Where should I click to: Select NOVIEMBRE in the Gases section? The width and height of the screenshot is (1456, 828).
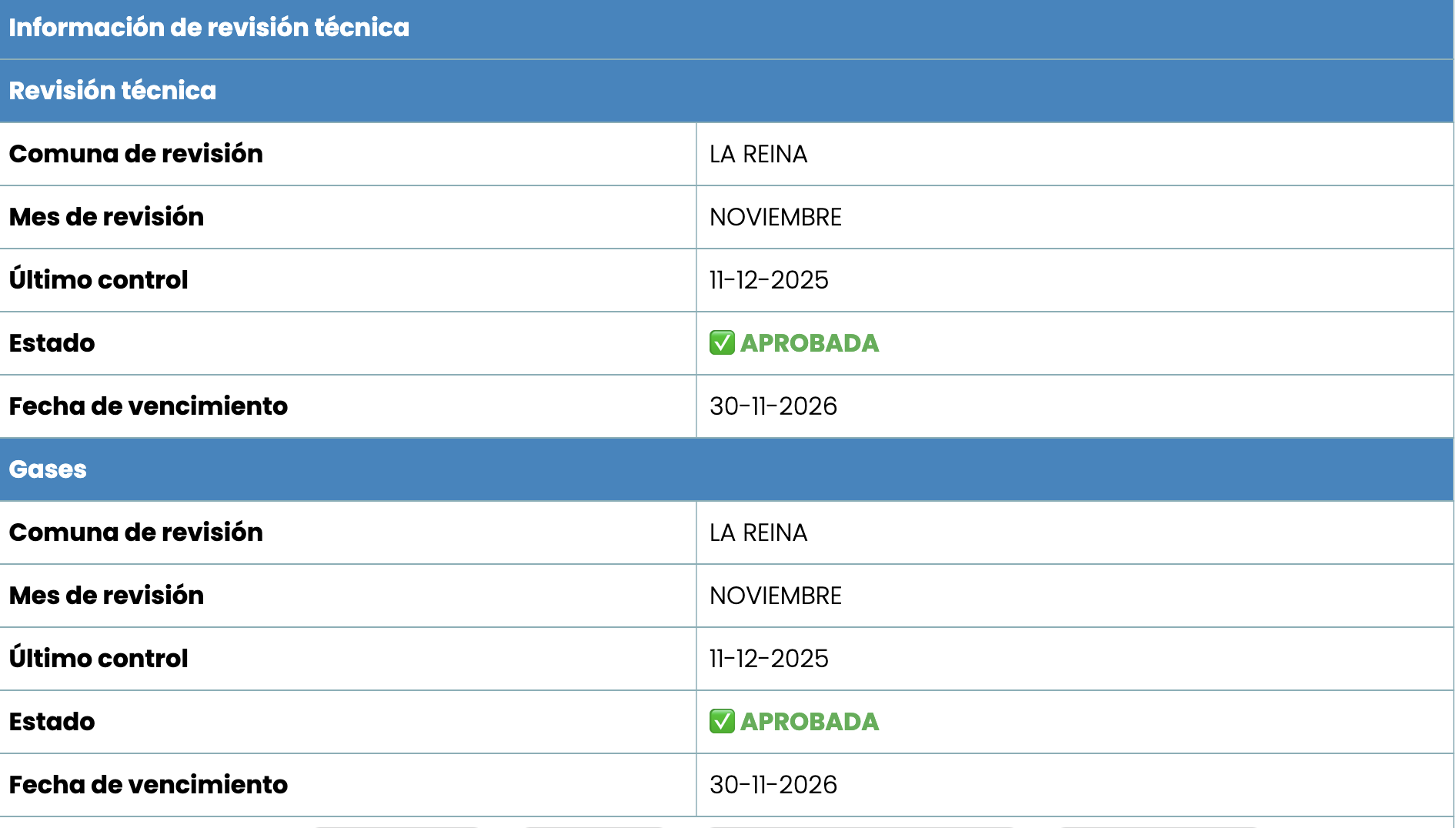tap(775, 596)
